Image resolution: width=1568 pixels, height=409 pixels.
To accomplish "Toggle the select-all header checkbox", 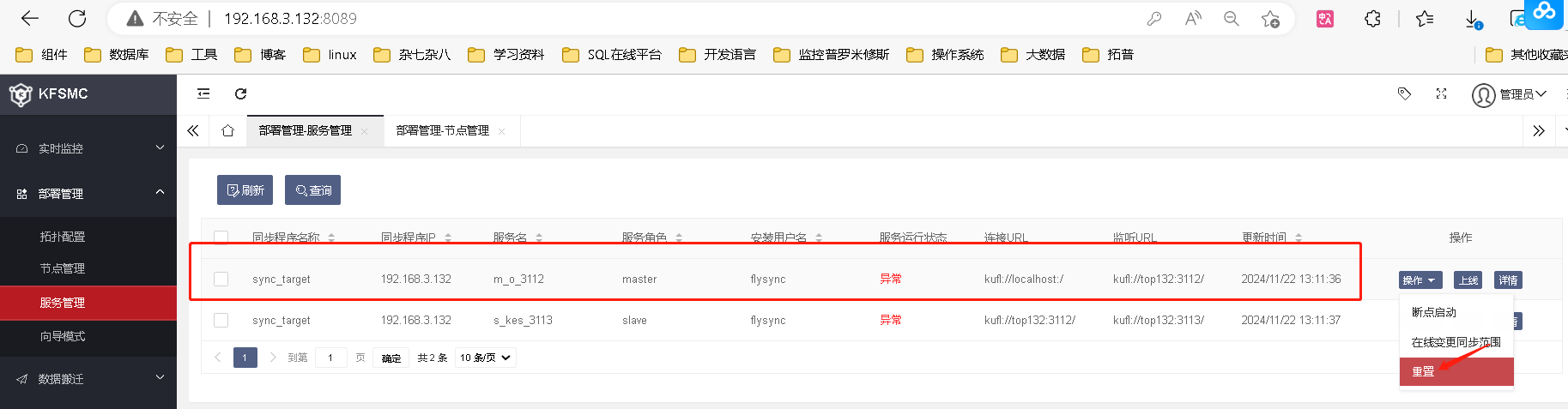I will click(221, 238).
